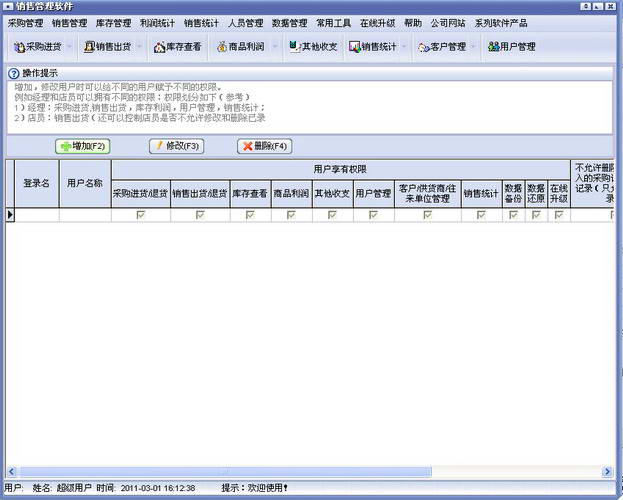Screen dimensions: 623x500
Task: Toggle the 采购进货/退货 permission checkbox in first row
Action: pyautogui.click(x=140, y=215)
